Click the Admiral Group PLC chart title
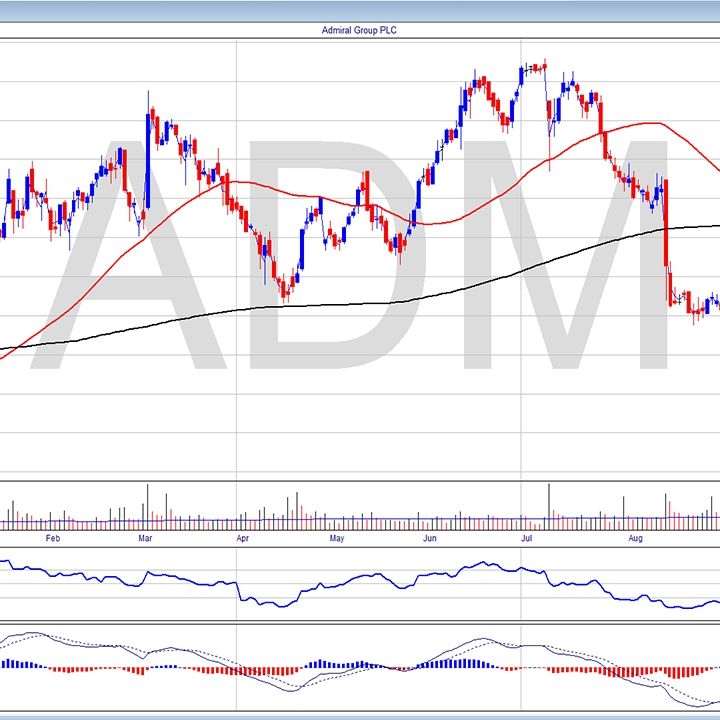 [x=360, y=30]
